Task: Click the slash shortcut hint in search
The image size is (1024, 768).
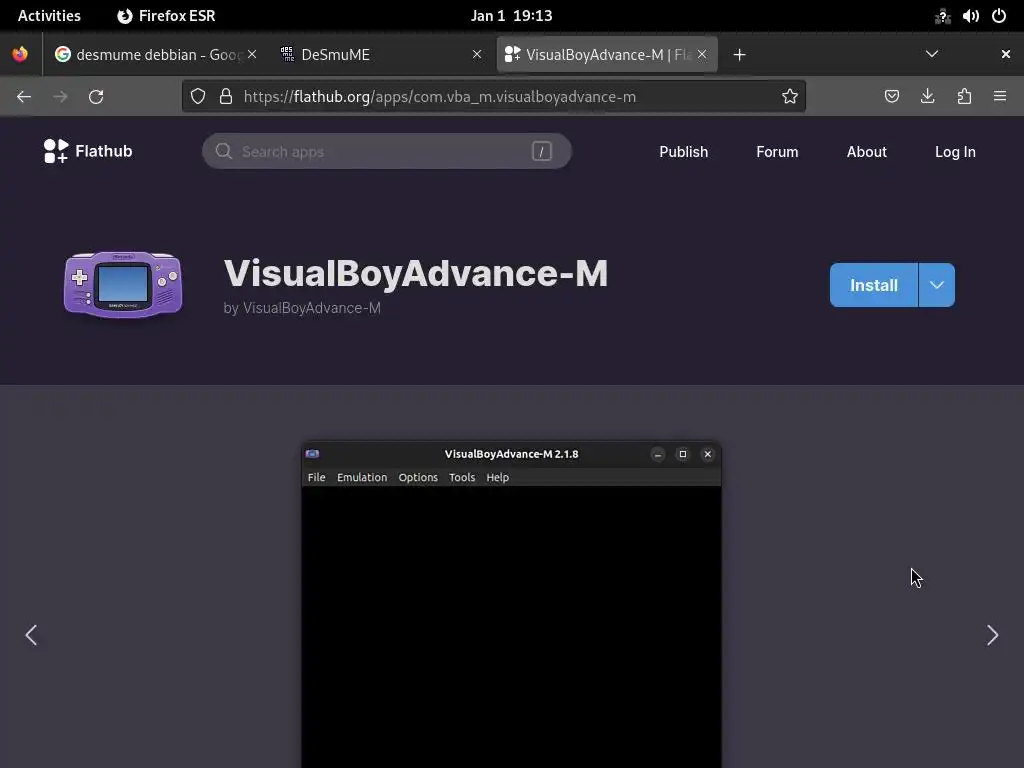Action: pyautogui.click(x=541, y=152)
